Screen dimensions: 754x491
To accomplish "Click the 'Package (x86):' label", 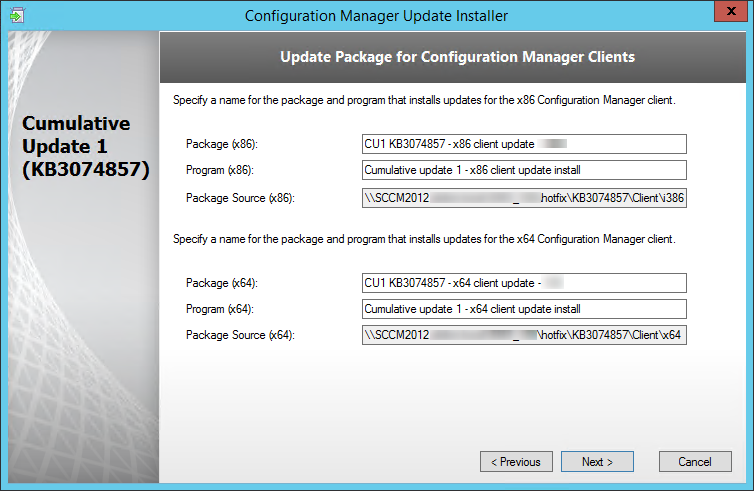I will [222, 144].
